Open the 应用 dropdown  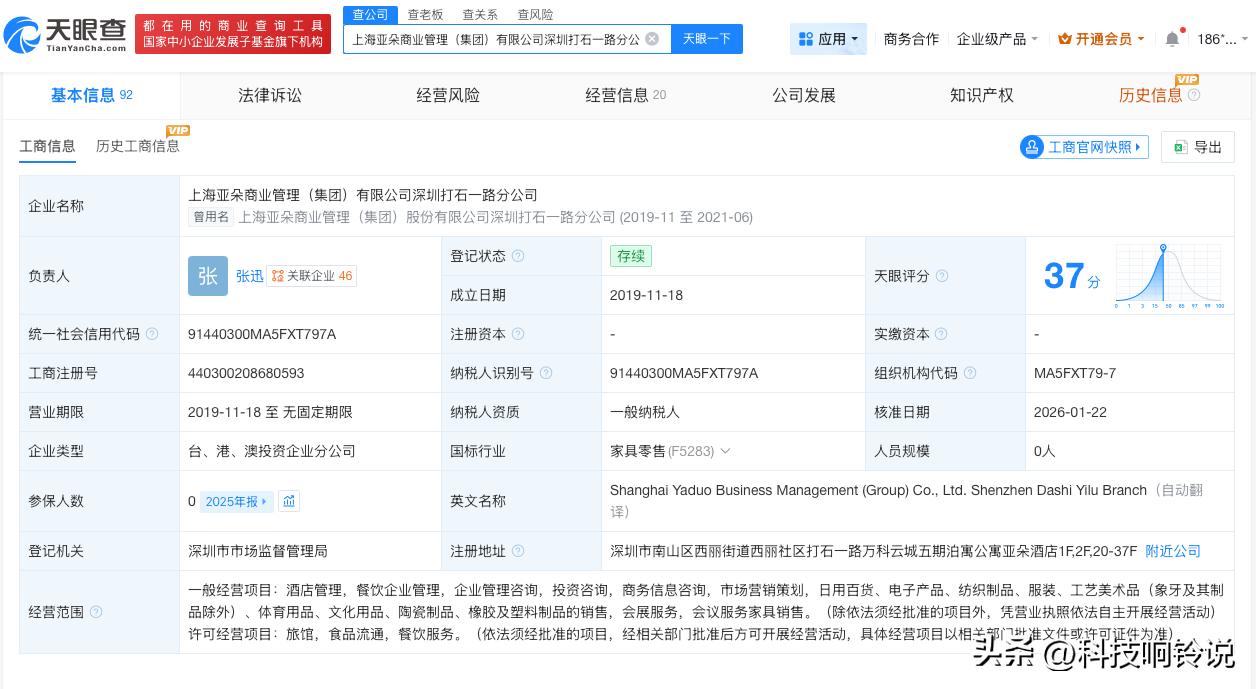pyautogui.click(x=828, y=39)
